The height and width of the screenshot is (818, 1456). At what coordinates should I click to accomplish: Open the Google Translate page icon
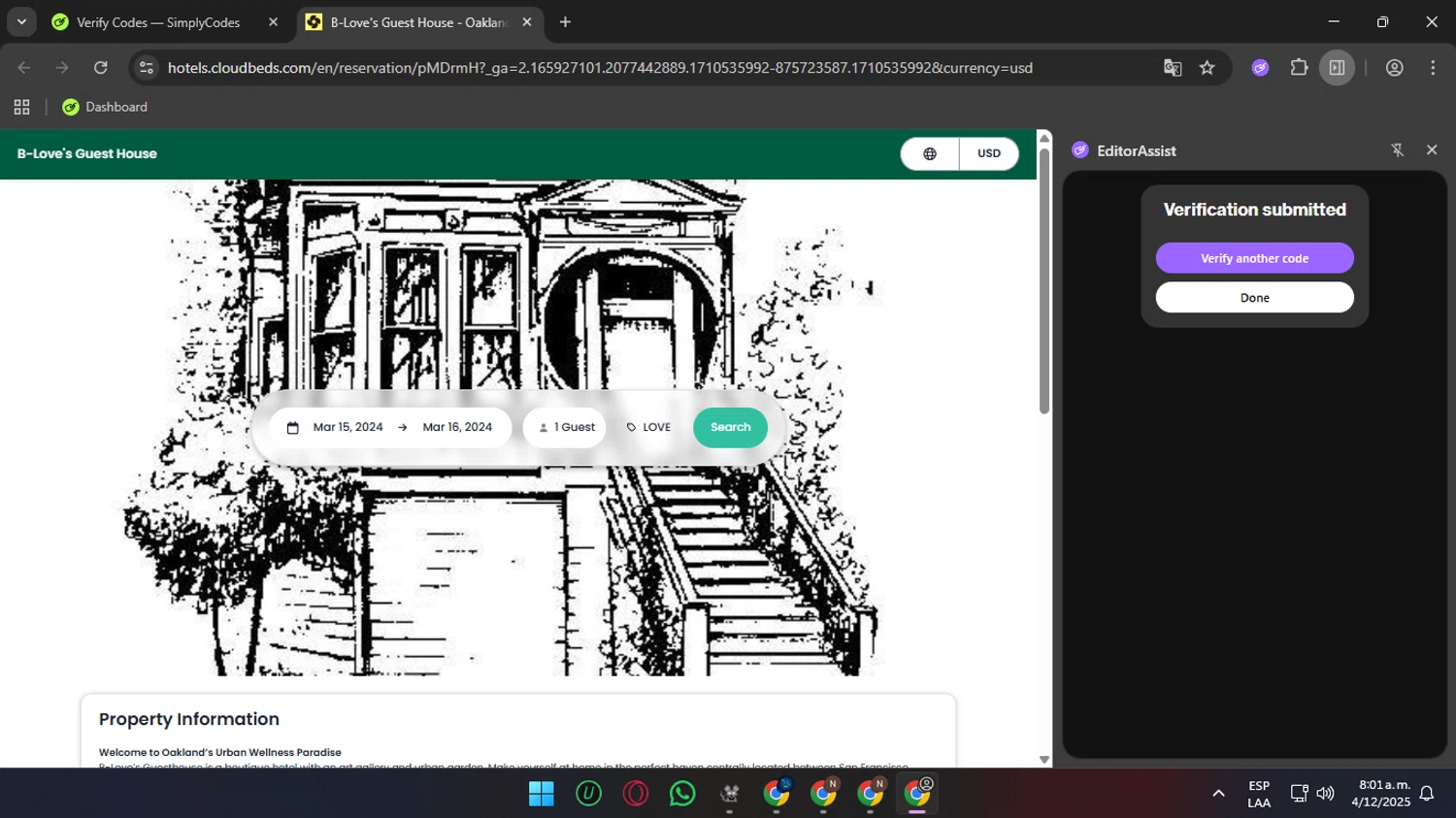(x=1173, y=68)
